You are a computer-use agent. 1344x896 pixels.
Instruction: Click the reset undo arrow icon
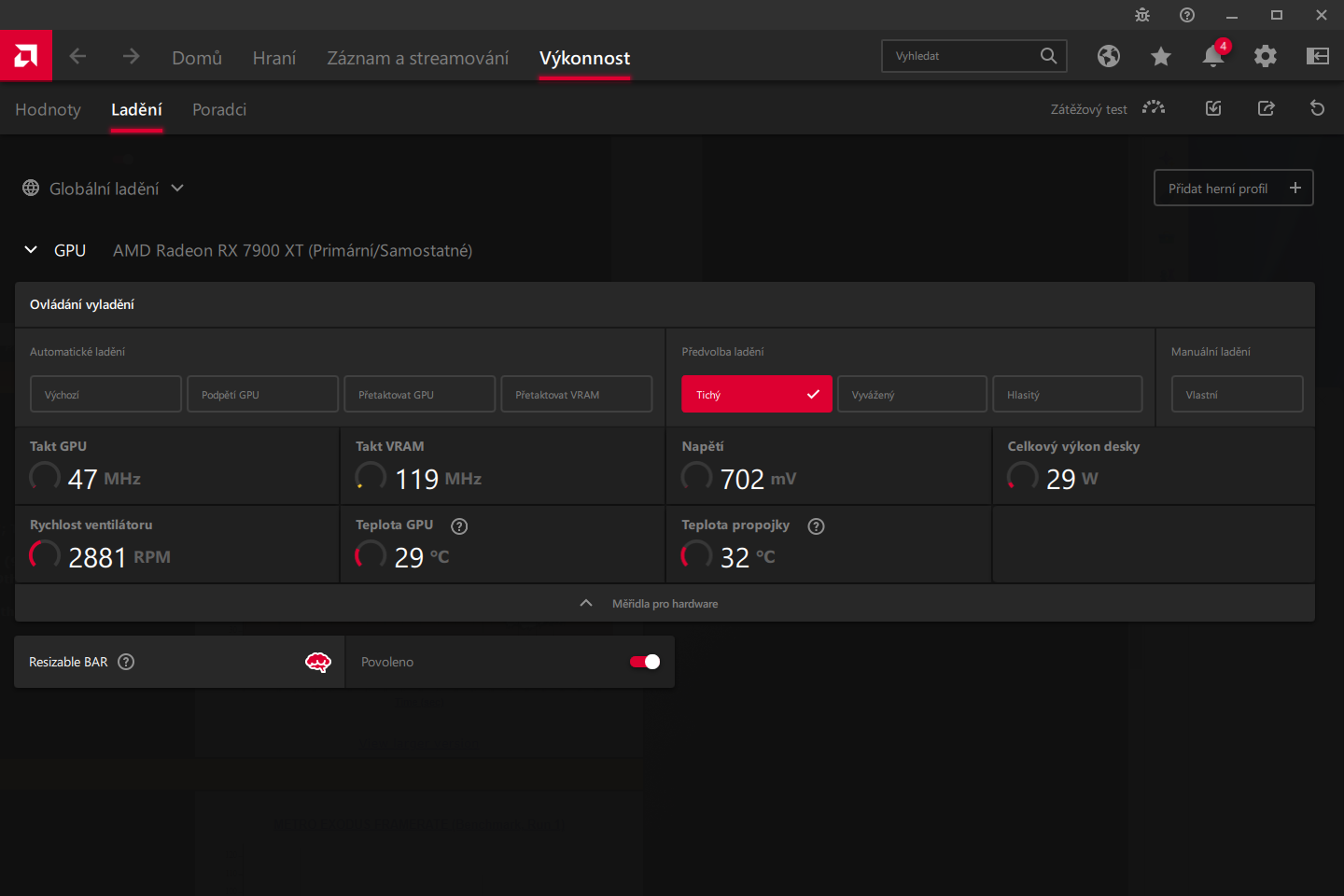coord(1318,108)
